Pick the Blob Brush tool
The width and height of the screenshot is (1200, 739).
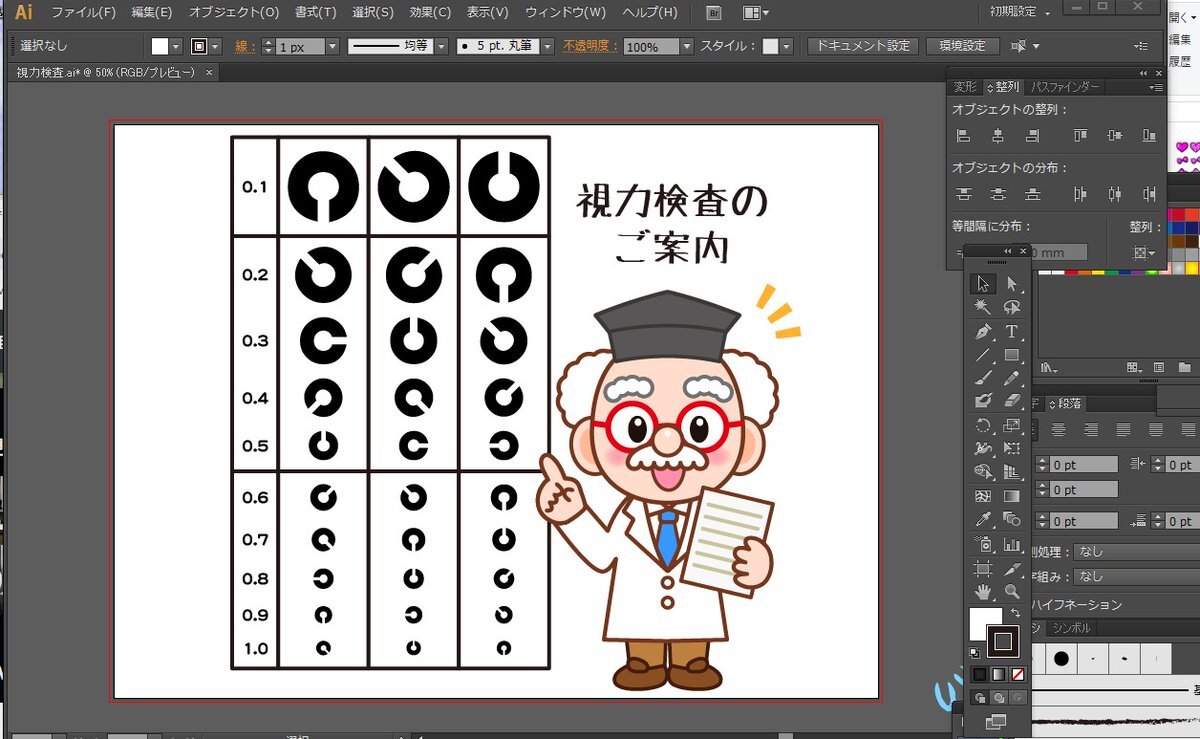(x=984, y=401)
